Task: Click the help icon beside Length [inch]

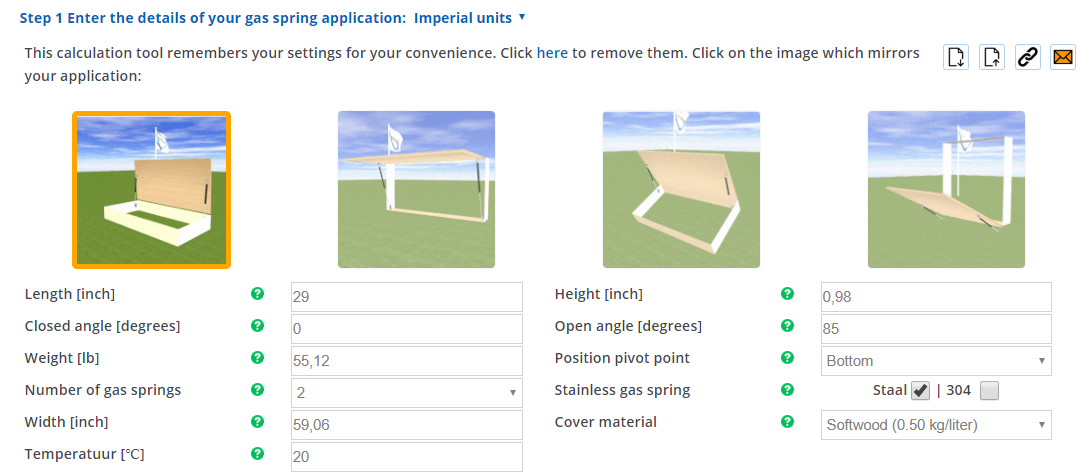Action: (257, 294)
